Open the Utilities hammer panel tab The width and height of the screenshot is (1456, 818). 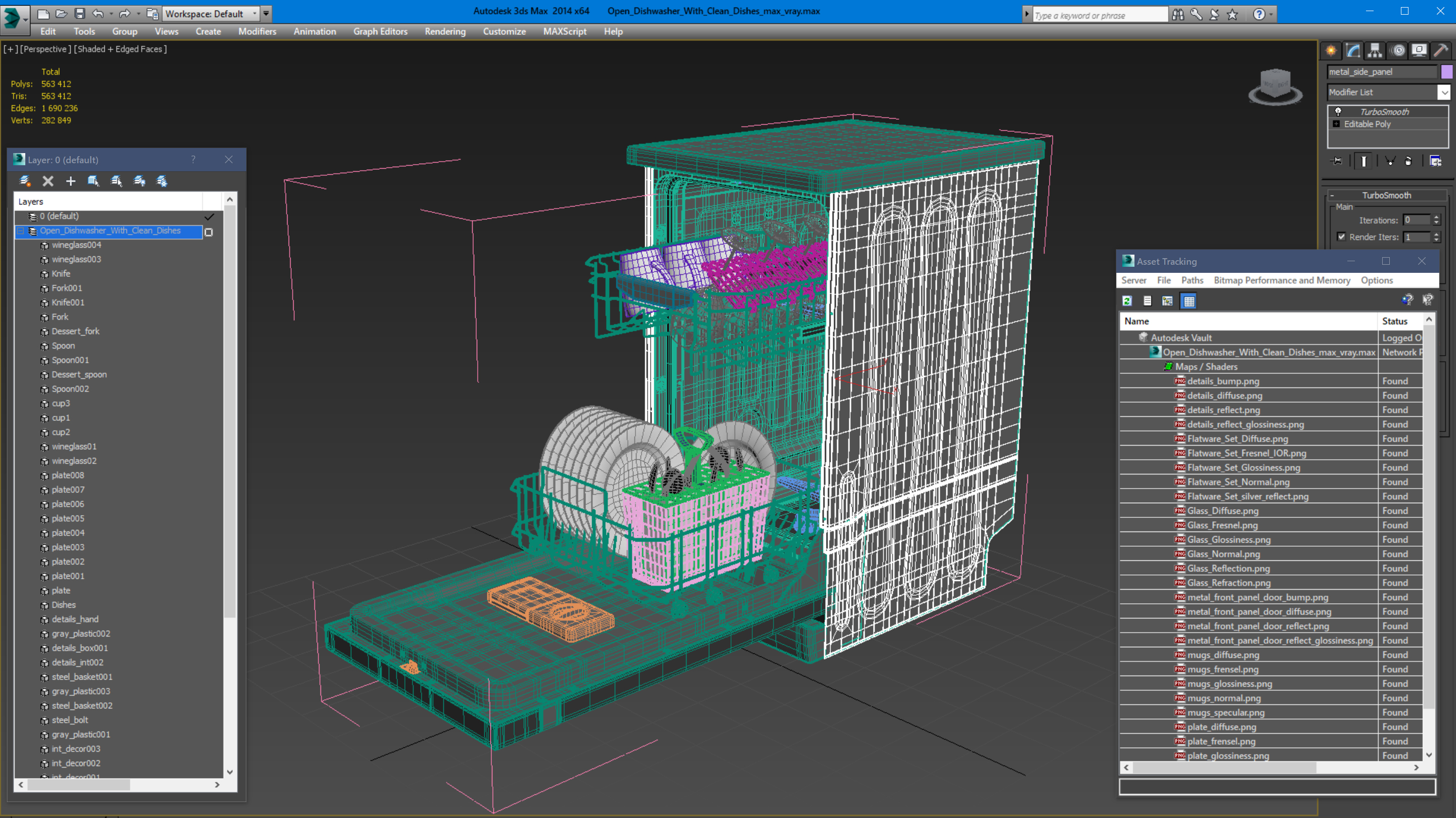pos(1441,51)
